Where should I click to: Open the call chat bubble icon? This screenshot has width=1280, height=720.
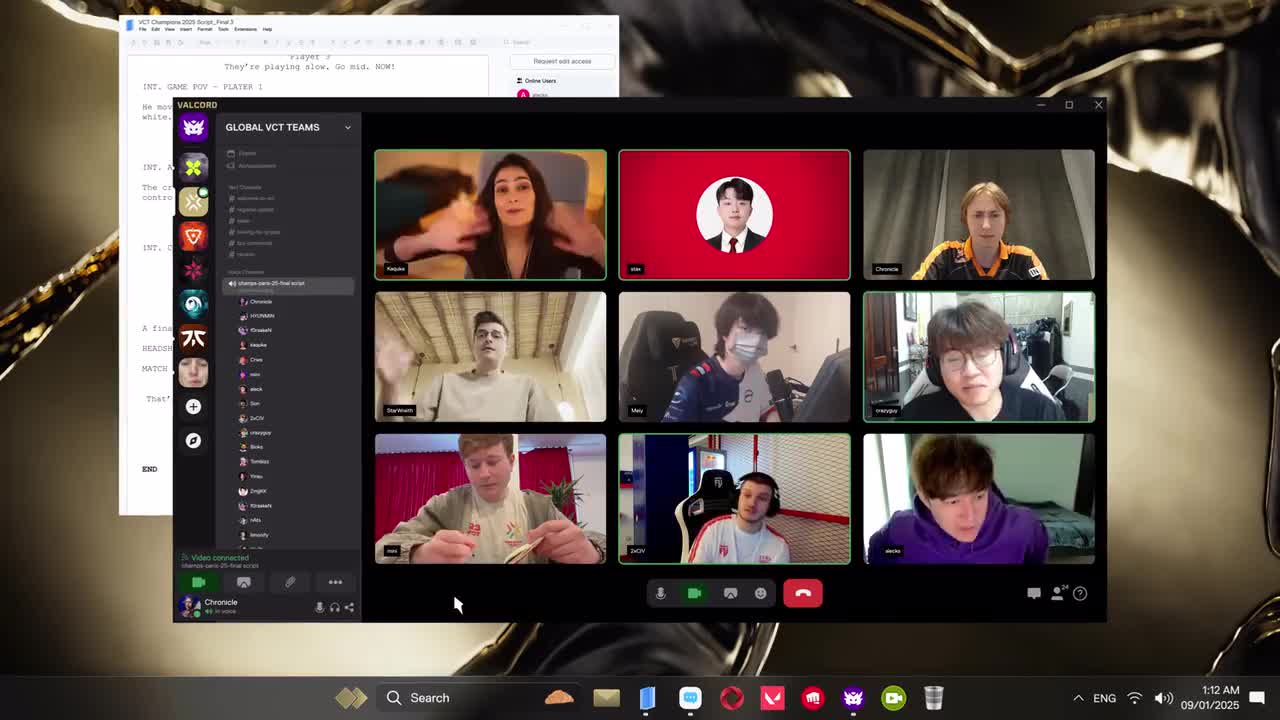[1034, 593]
